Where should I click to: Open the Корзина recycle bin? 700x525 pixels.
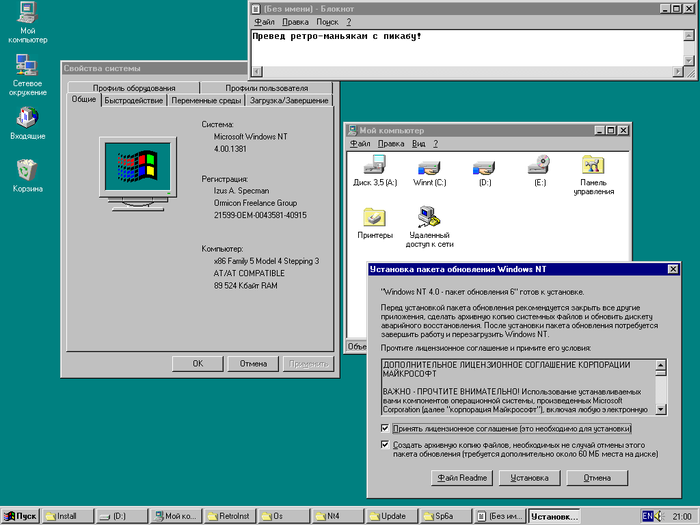(27, 169)
